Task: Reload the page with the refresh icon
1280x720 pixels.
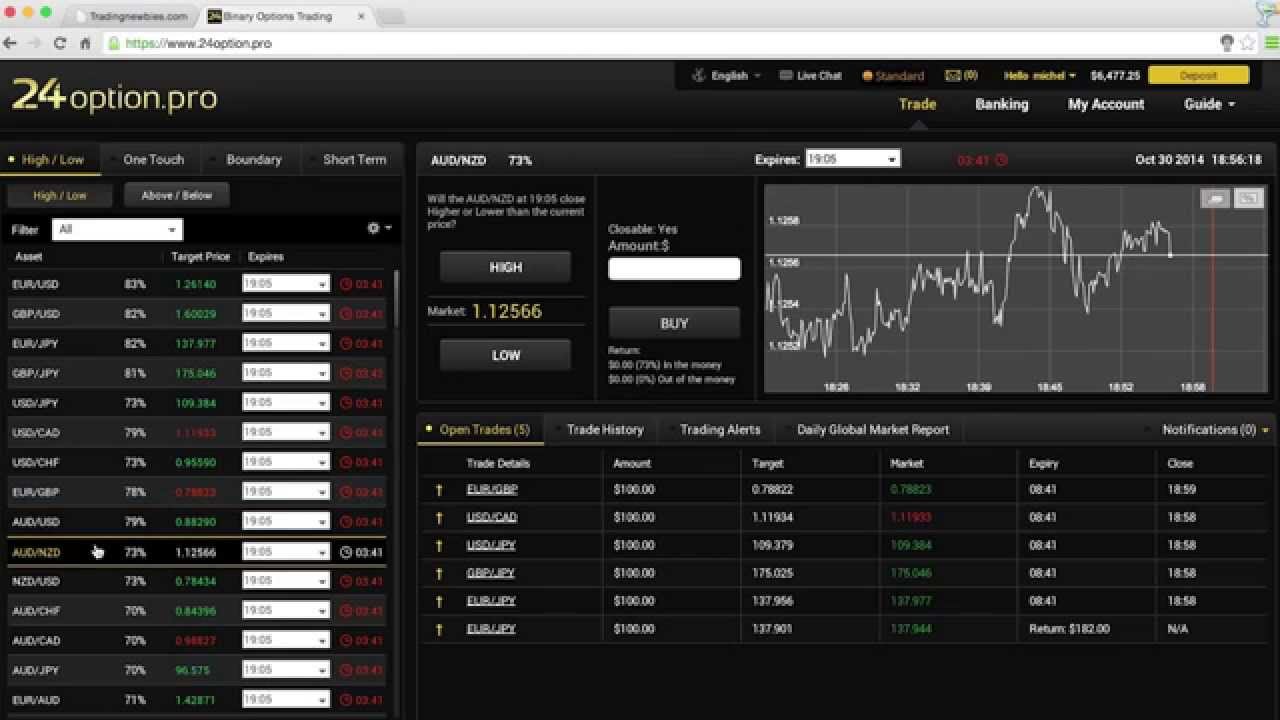Action: pos(60,43)
